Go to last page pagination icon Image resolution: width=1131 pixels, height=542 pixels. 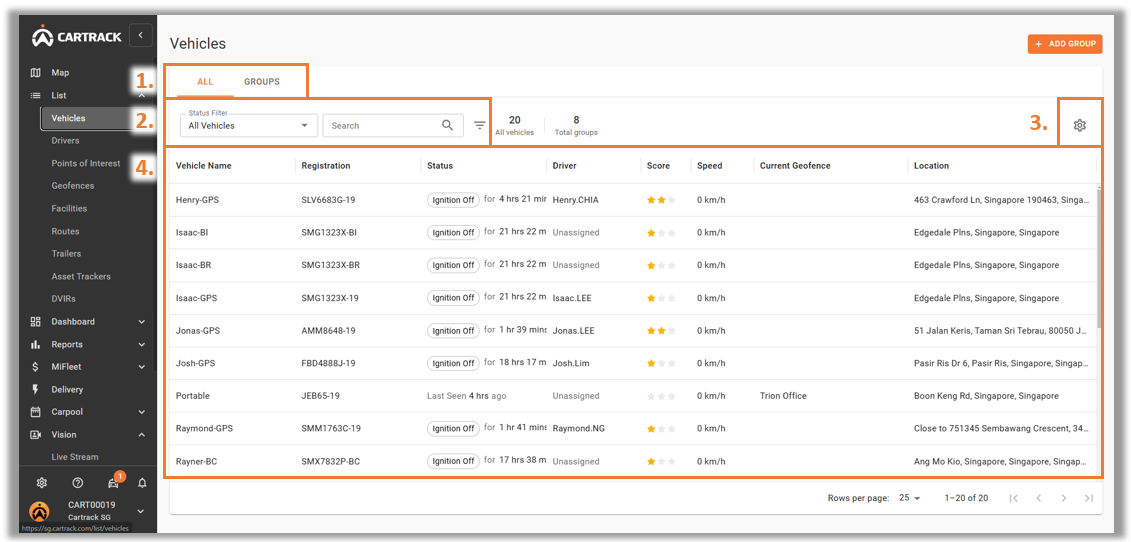click(x=1089, y=498)
